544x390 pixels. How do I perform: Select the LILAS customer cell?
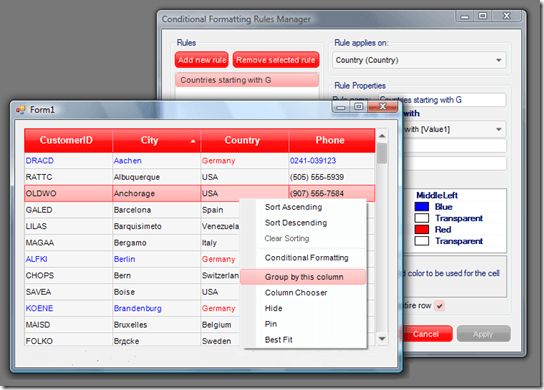click(x=68, y=226)
